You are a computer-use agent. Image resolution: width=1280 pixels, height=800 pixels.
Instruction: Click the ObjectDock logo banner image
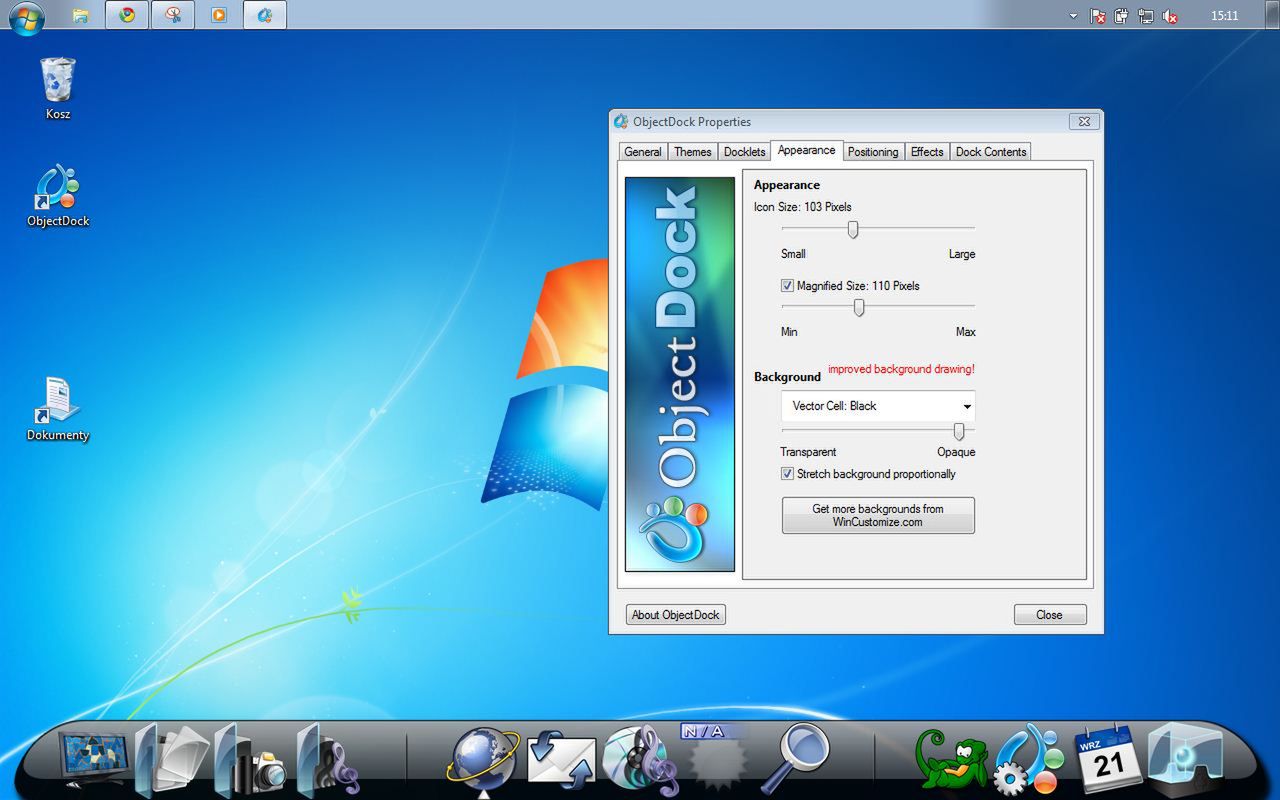680,375
